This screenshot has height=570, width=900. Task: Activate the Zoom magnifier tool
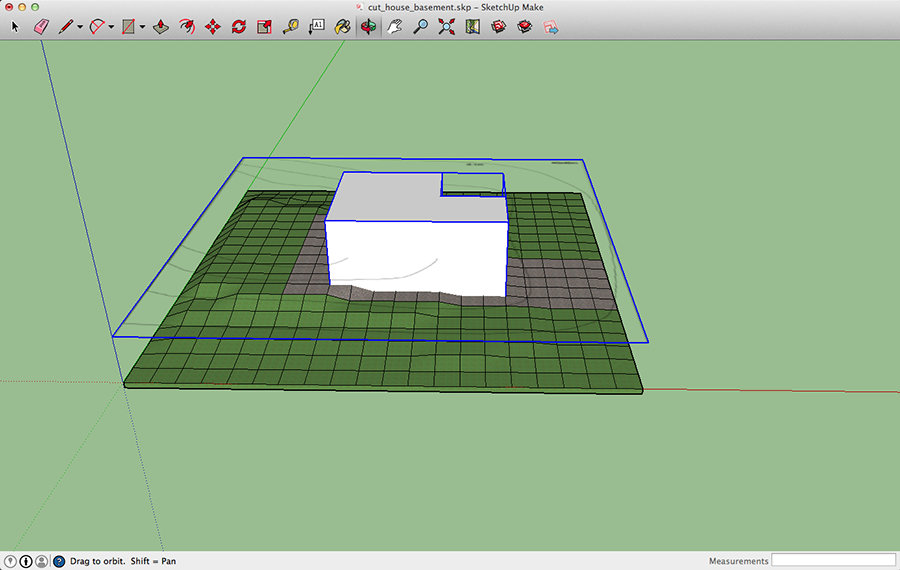point(421,26)
